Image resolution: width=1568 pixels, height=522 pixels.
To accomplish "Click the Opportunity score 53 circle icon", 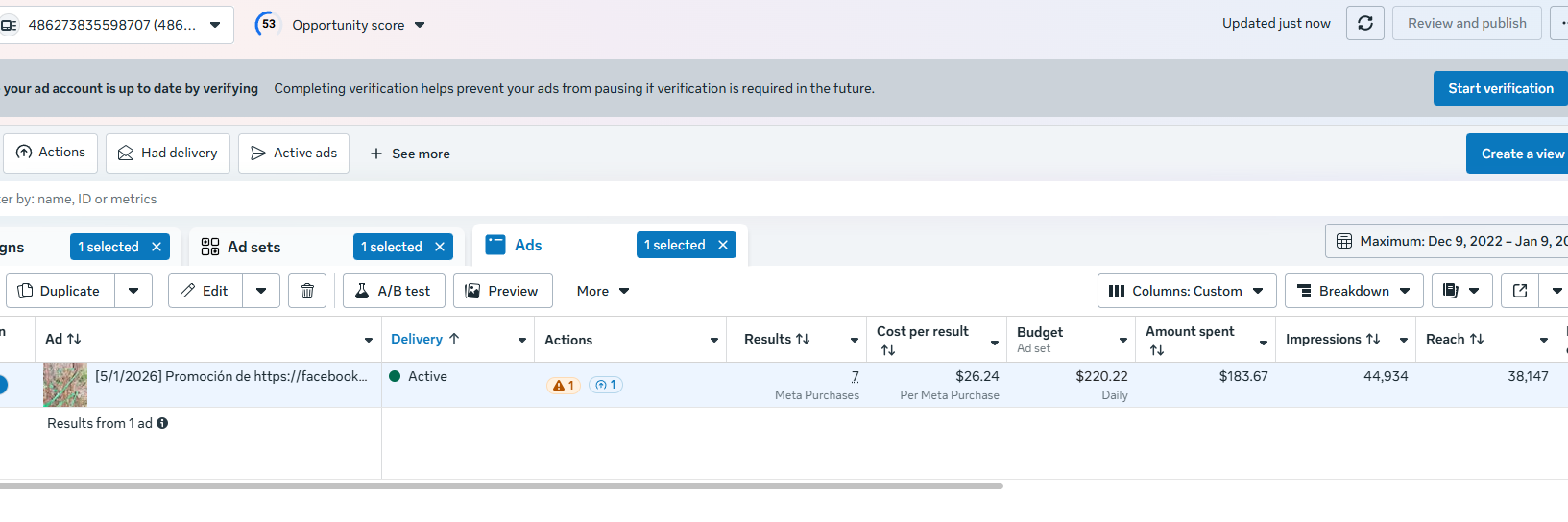I will click(268, 25).
